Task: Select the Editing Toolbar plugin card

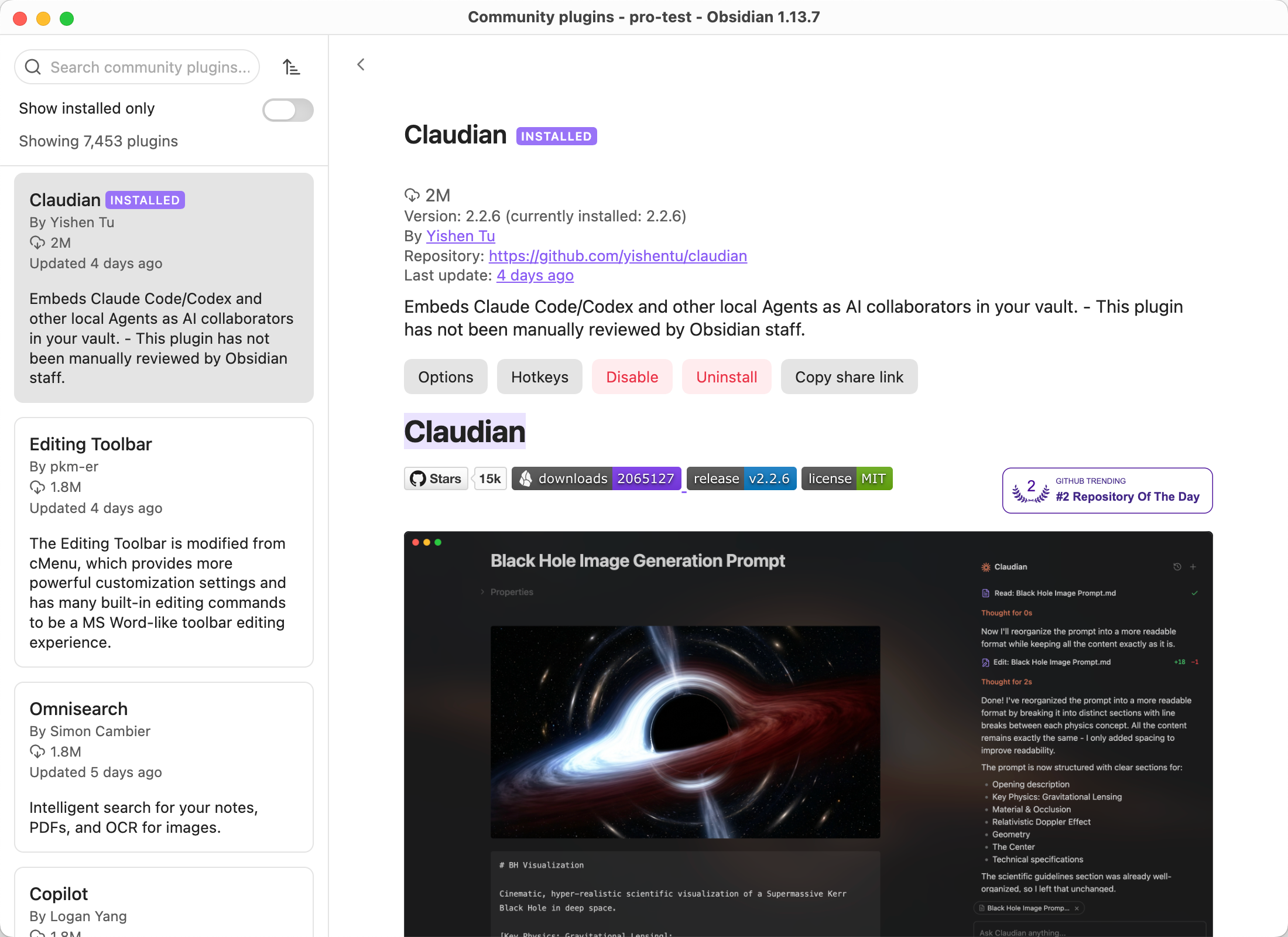Action: (x=164, y=542)
